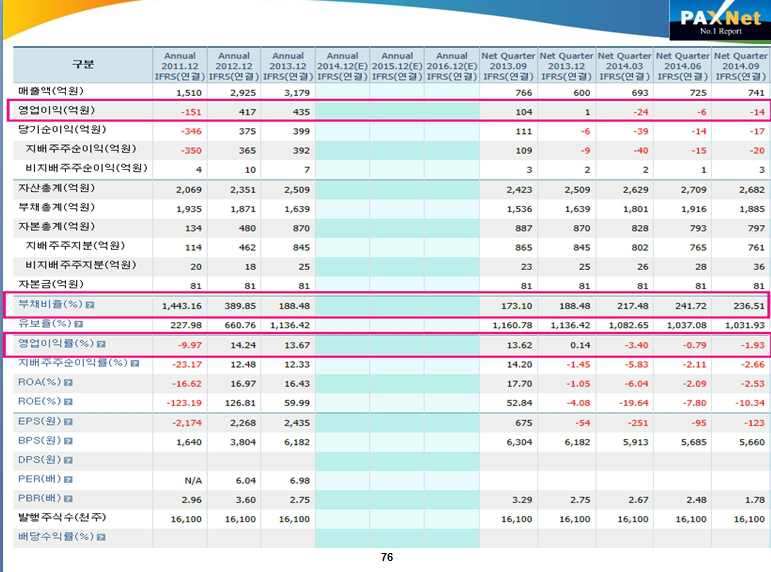Click the Net Quarter 2013.09 column header

click(508, 65)
